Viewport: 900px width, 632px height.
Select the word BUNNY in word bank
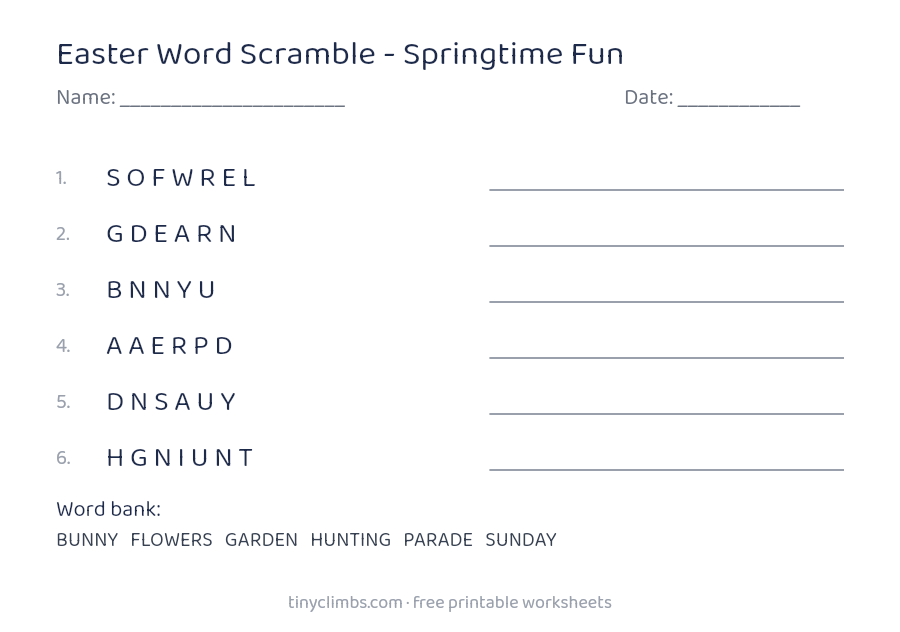87,540
